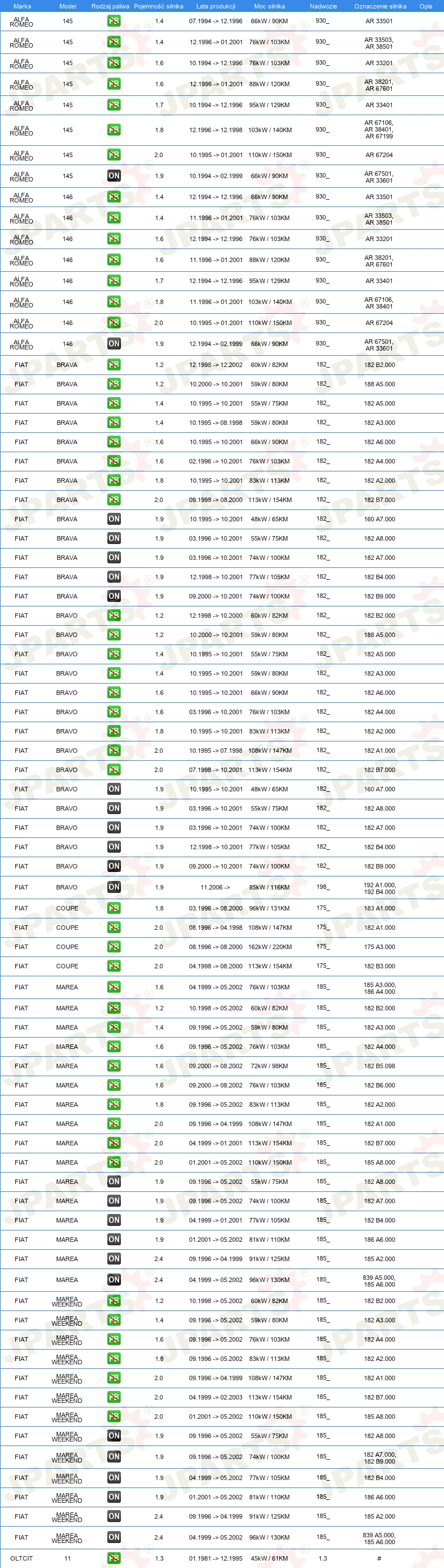Image resolution: width=444 pixels, height=1568 pixels.
Task: Click petrol icon in Fiat Coupe 1.8 row
Action: click(x=114, y=908)
